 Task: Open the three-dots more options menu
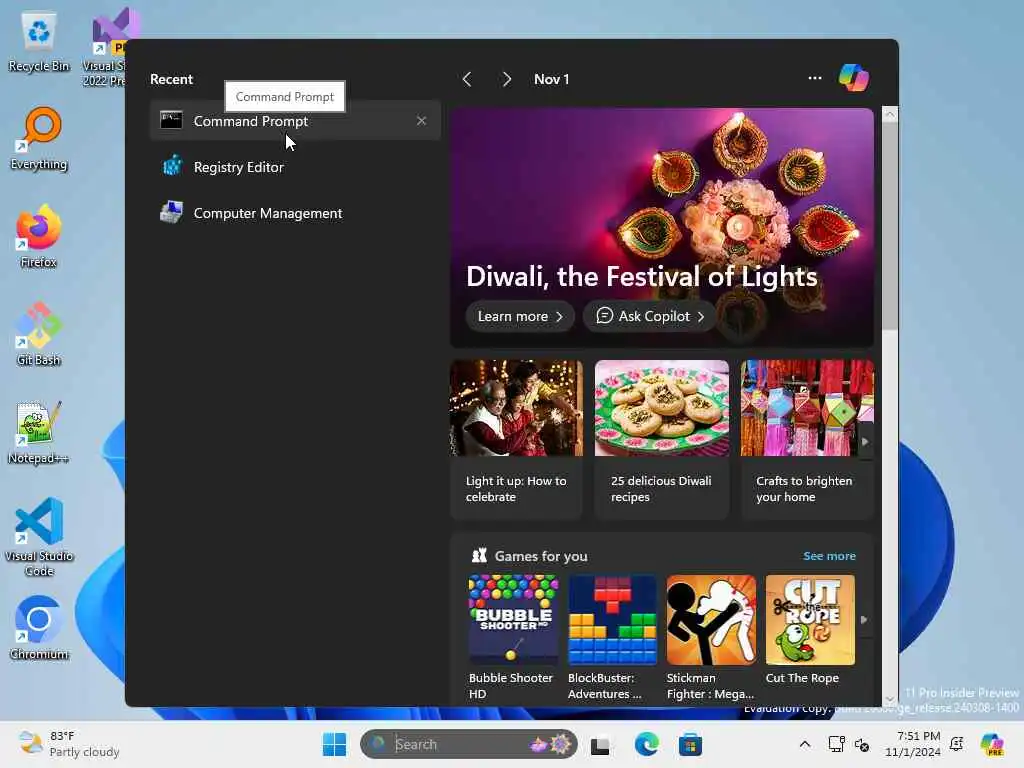click(x=814, y=78)
